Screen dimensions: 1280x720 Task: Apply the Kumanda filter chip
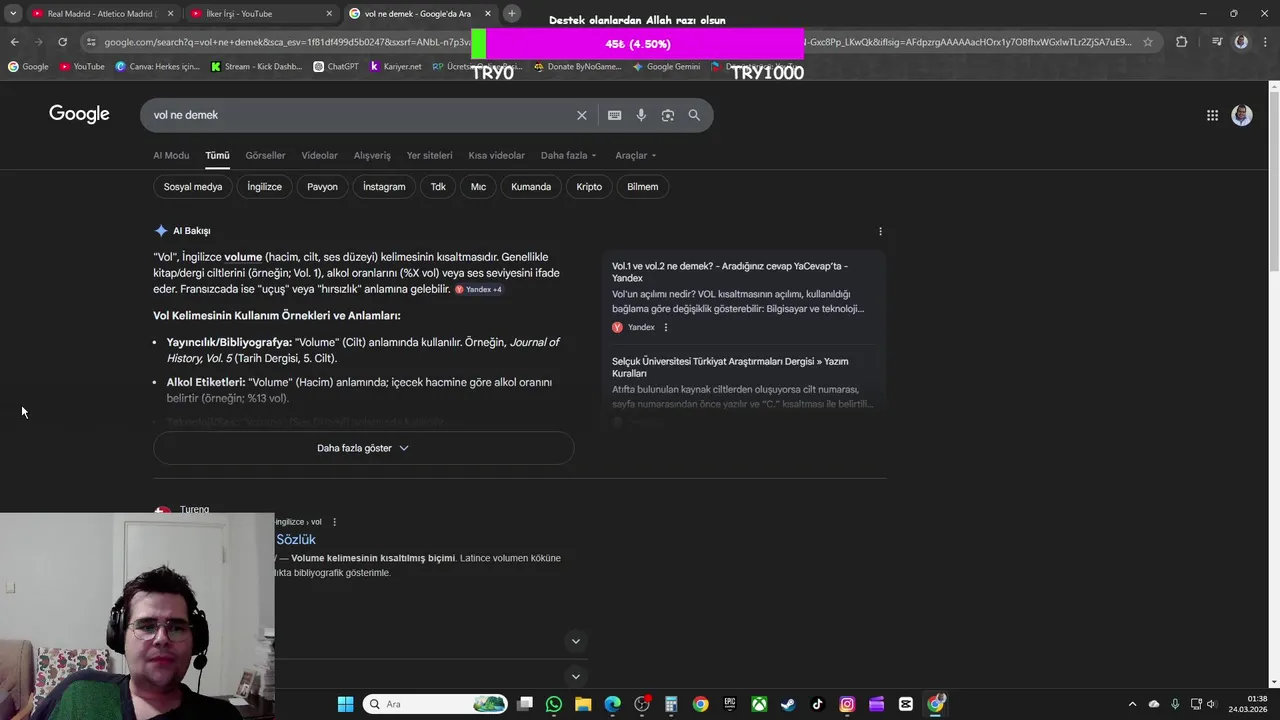(x=531, y=187)
